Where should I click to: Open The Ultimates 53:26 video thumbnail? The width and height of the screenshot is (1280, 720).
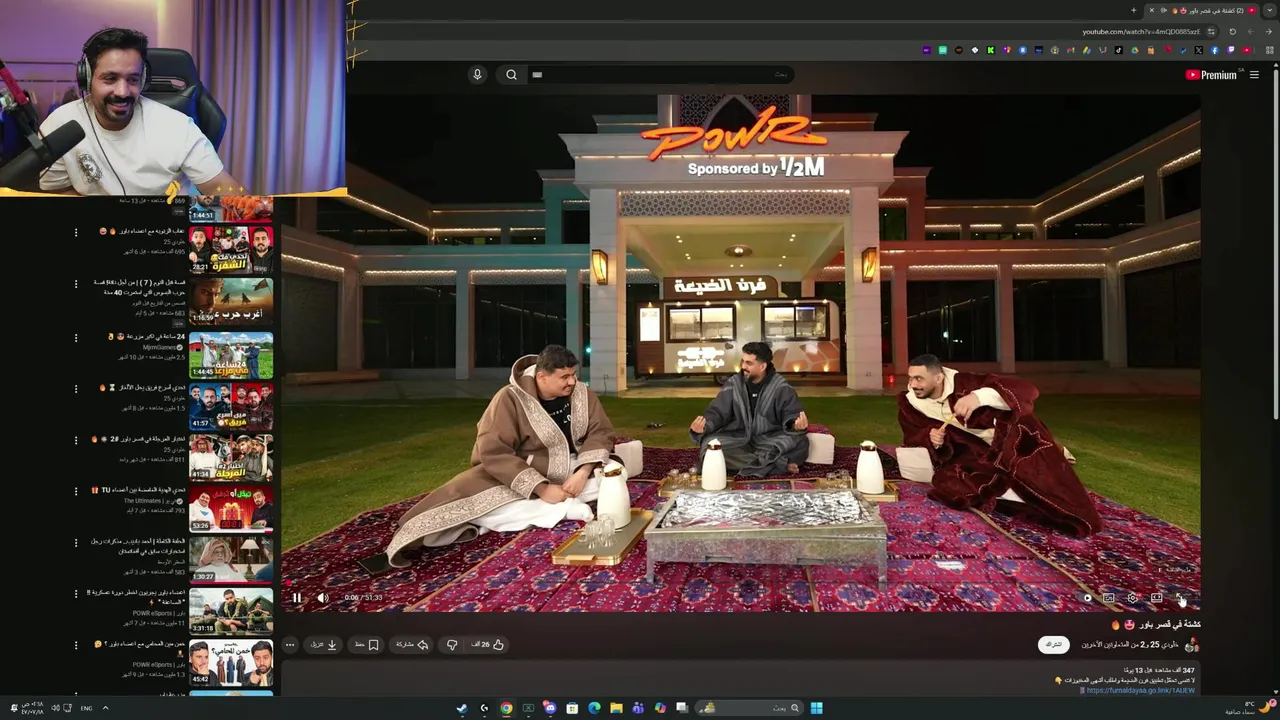pyautogui.click(x=231, y=510)
